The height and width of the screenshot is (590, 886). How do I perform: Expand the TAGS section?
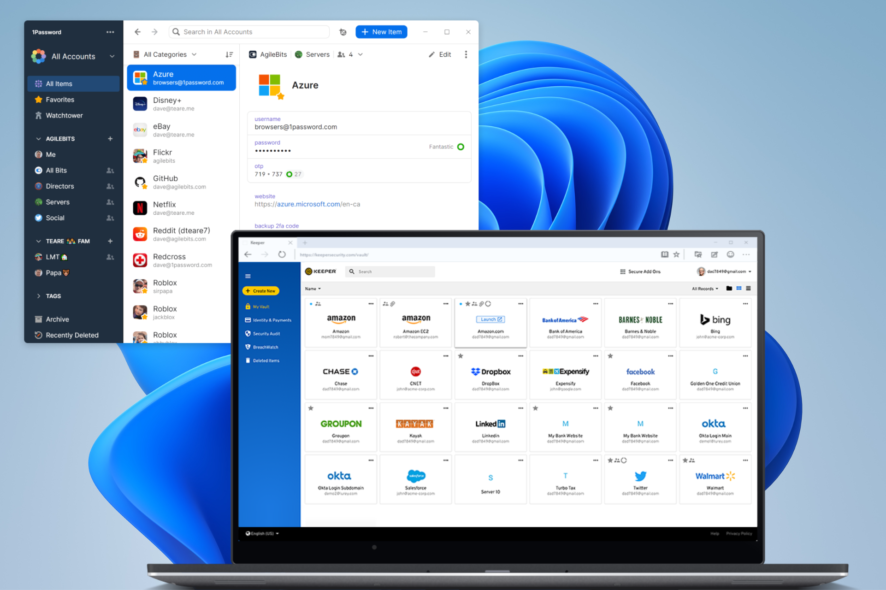(x=38, y=296)
